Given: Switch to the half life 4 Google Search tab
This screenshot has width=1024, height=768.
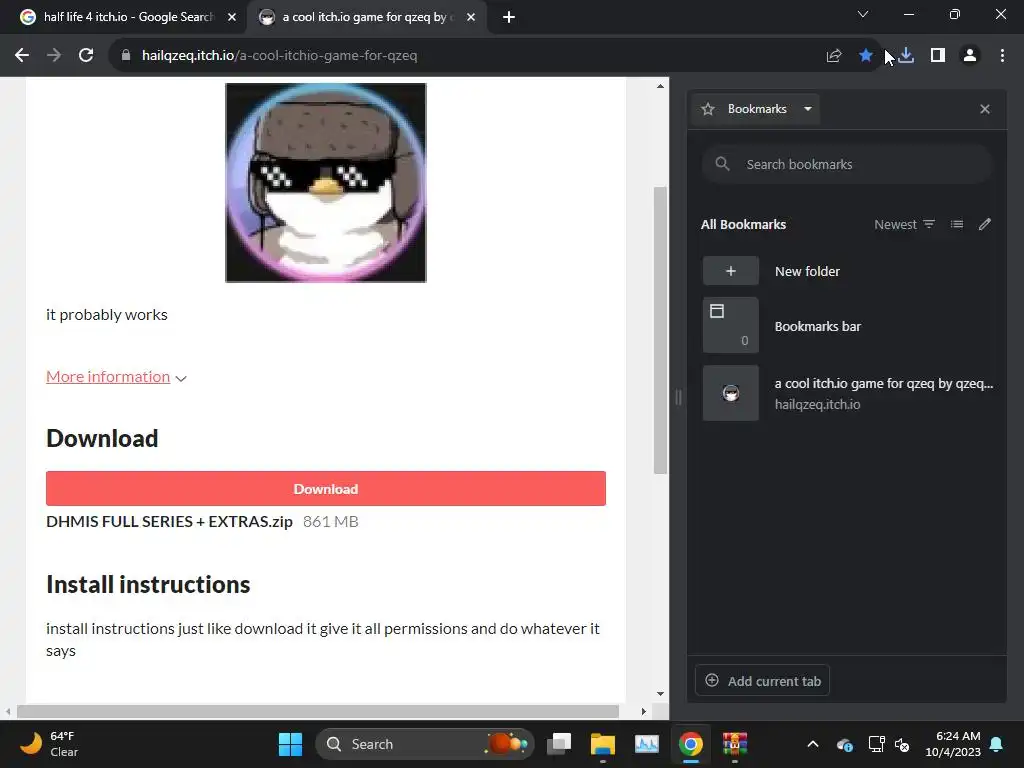Looking at the screenshot, I should 128,17.
